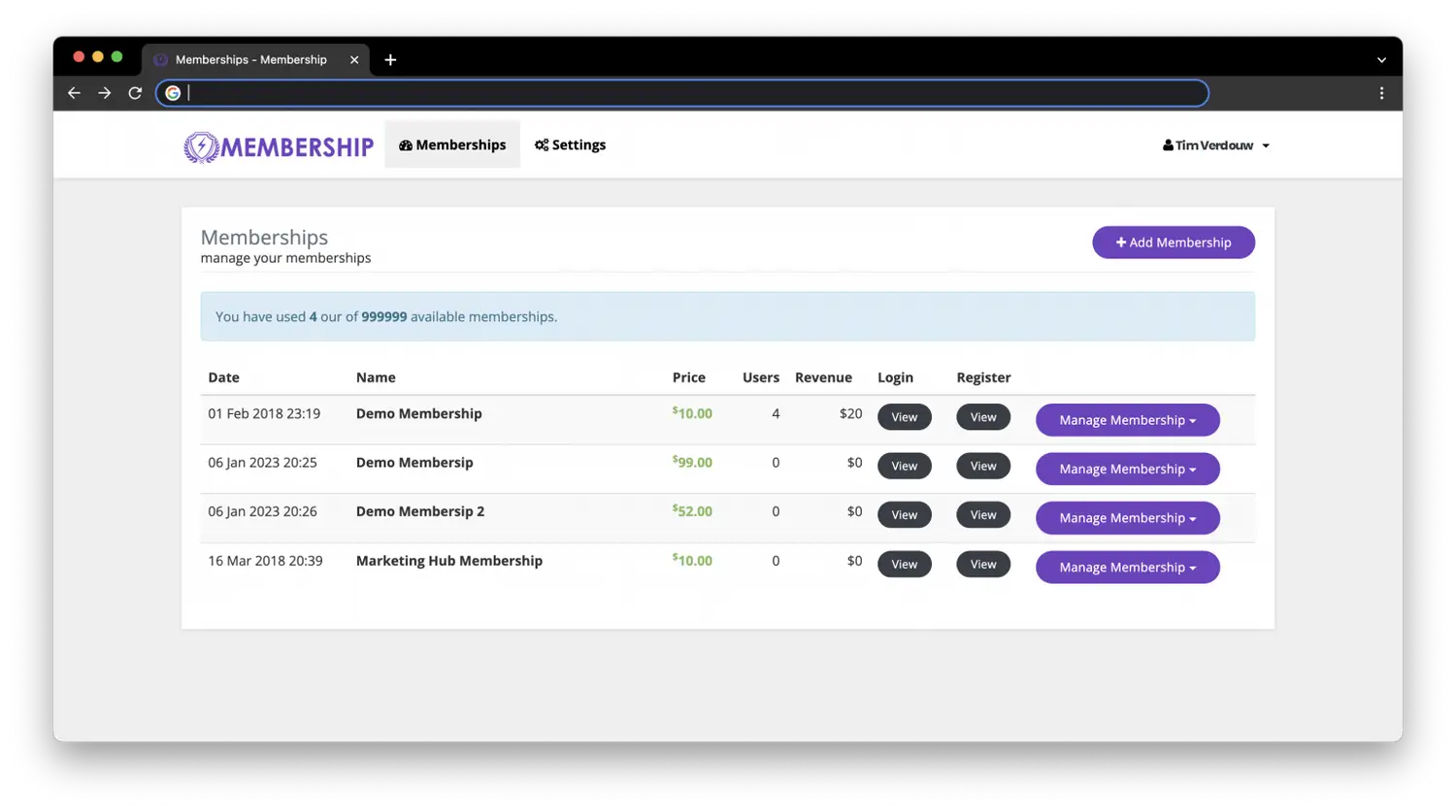Open the Settings nav item
The height and width of the screenshot is (812, 1456).
pos(570,145)
